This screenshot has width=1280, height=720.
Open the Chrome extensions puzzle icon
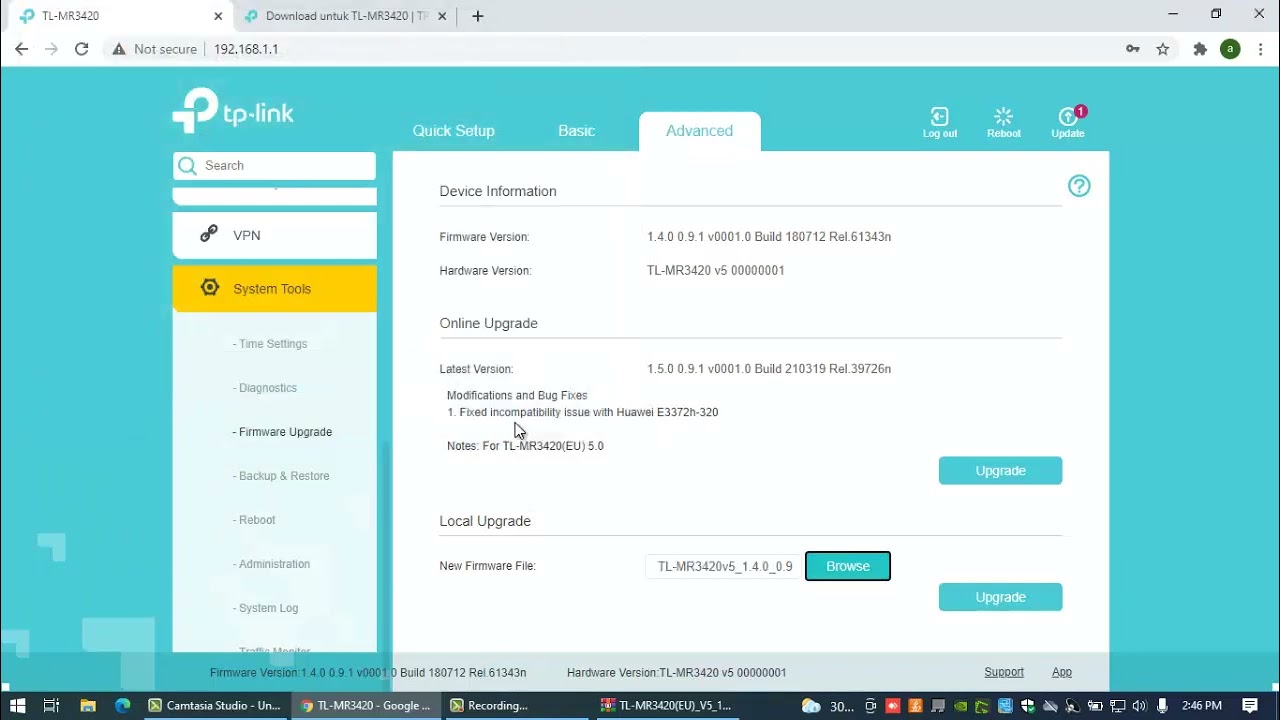[1200, 49]
